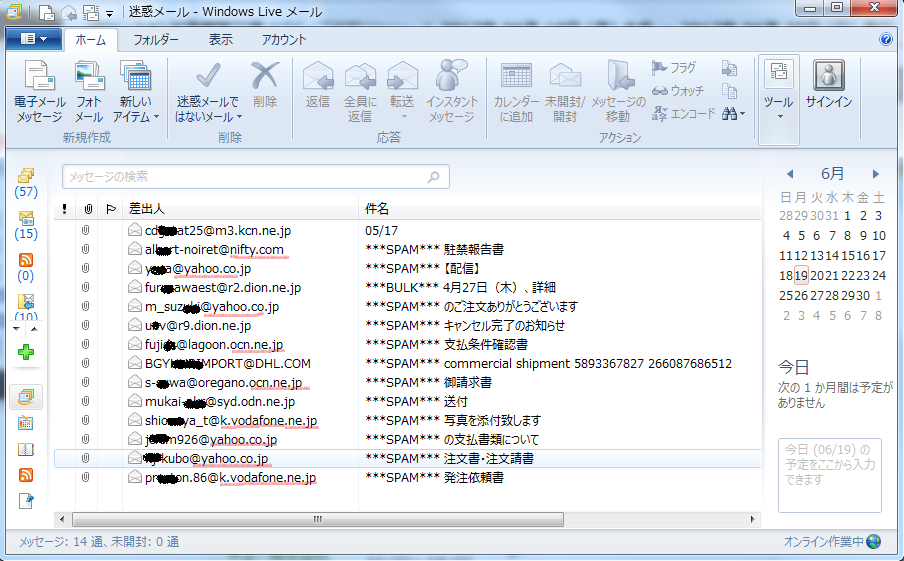Click the ウォッチ glasses button

(677, 91)
